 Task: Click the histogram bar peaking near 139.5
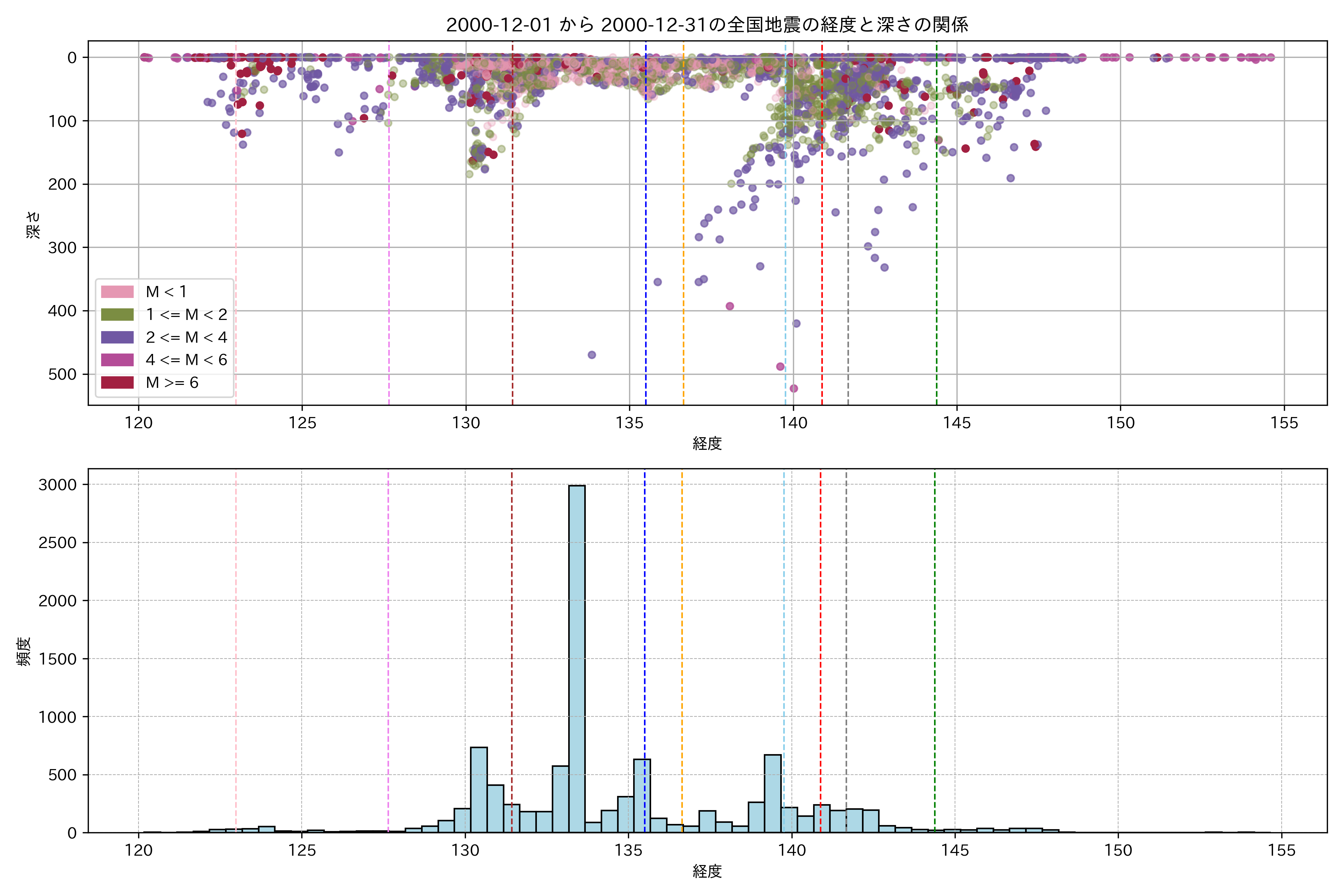772,794
